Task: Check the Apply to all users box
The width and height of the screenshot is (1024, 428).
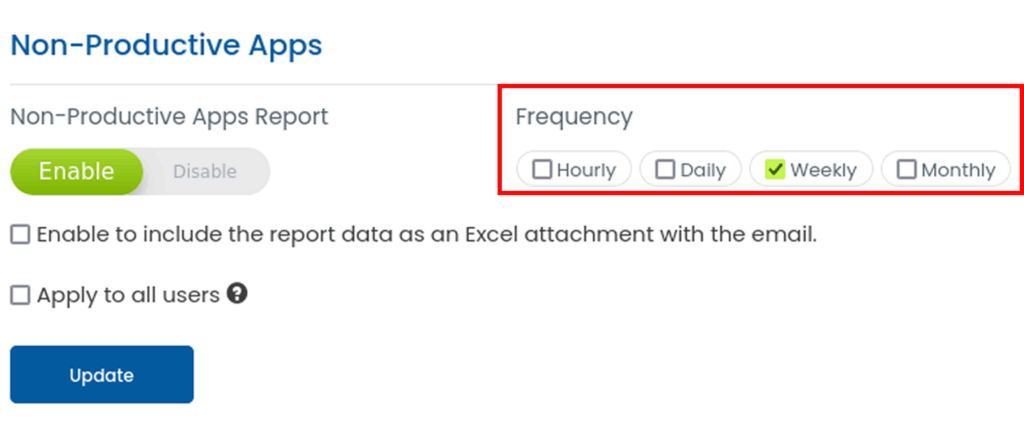Action: tap(20, 295)
